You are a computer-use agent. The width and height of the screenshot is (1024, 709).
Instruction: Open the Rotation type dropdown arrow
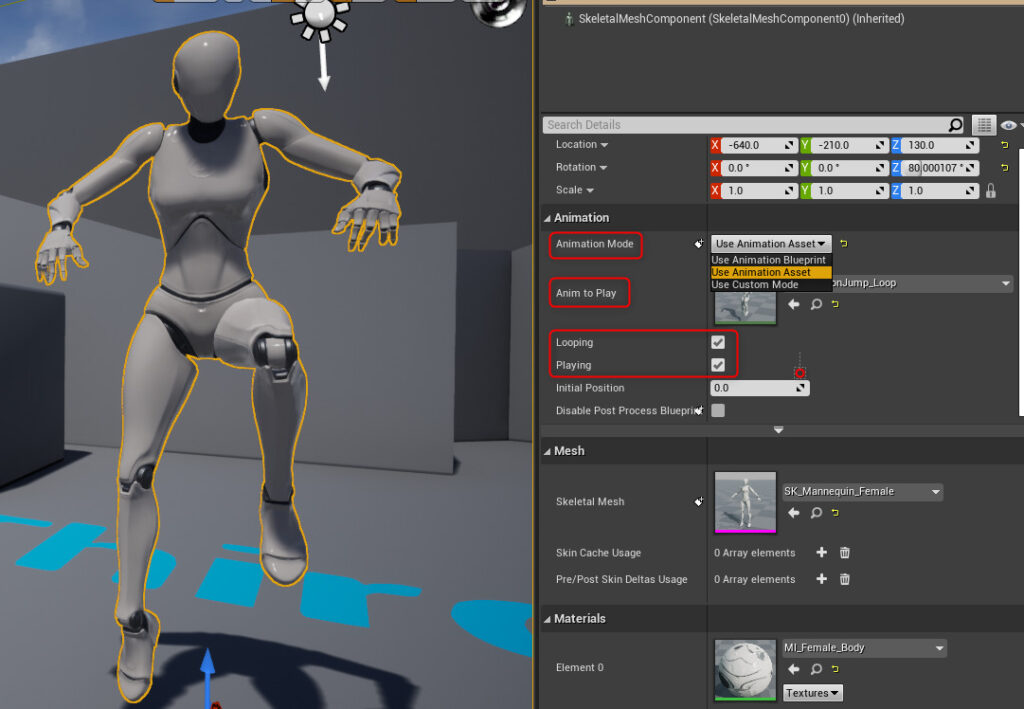pyautogui.click(x=603, y=168)
